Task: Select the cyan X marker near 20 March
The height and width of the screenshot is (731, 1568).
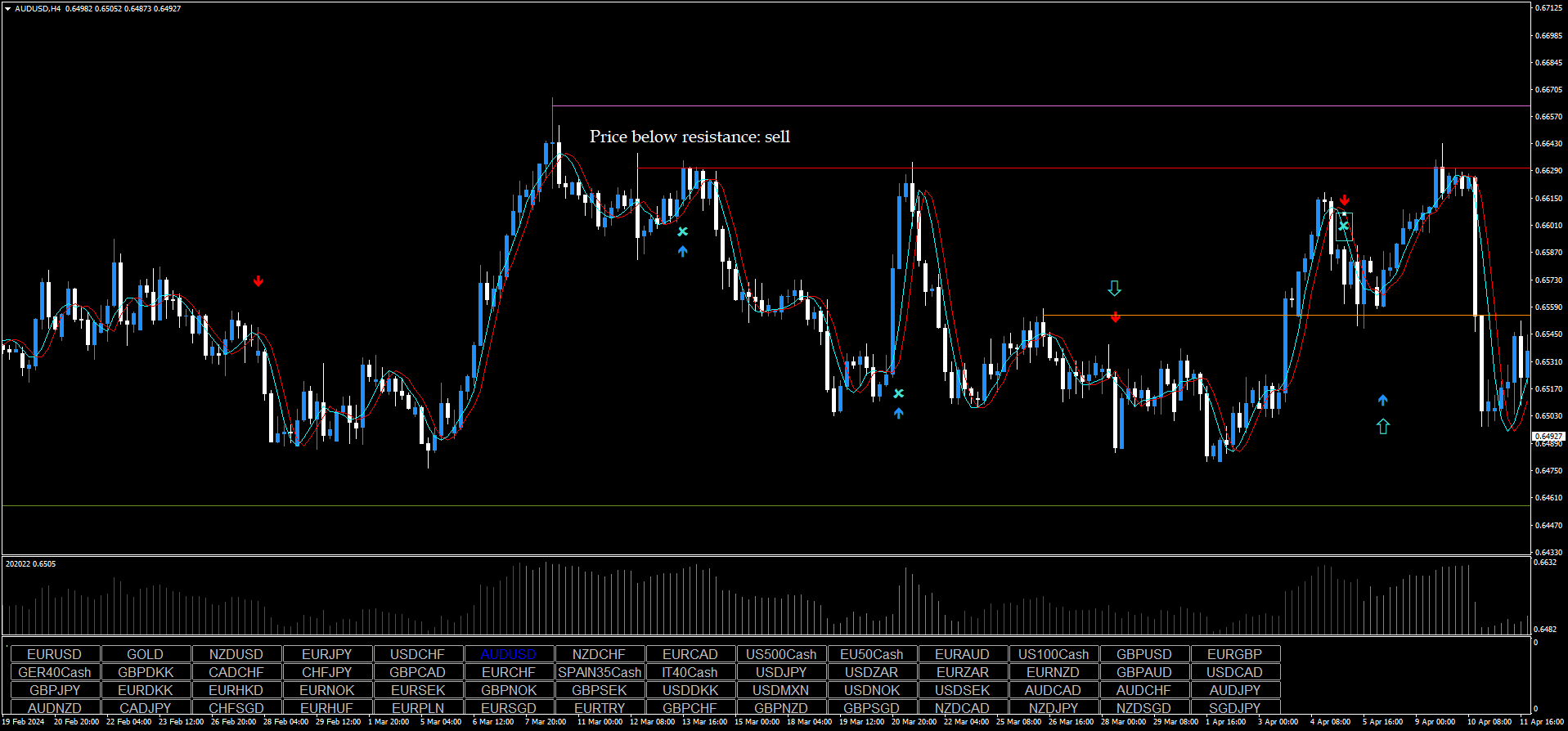Action: (x=898, y=393)
